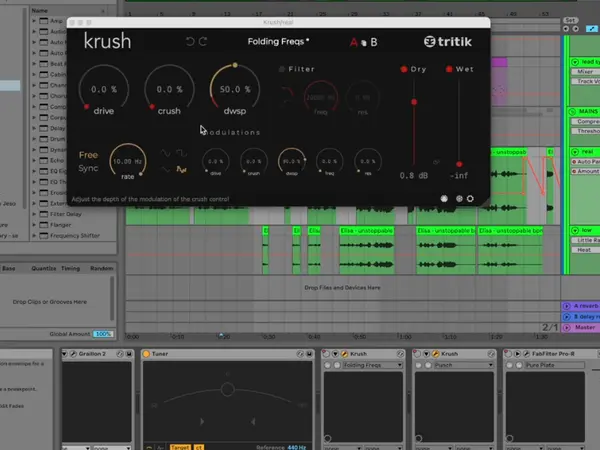
Task: Expand Flanger folder in browser
Action: pyautogui.click(x=34, y=225)
